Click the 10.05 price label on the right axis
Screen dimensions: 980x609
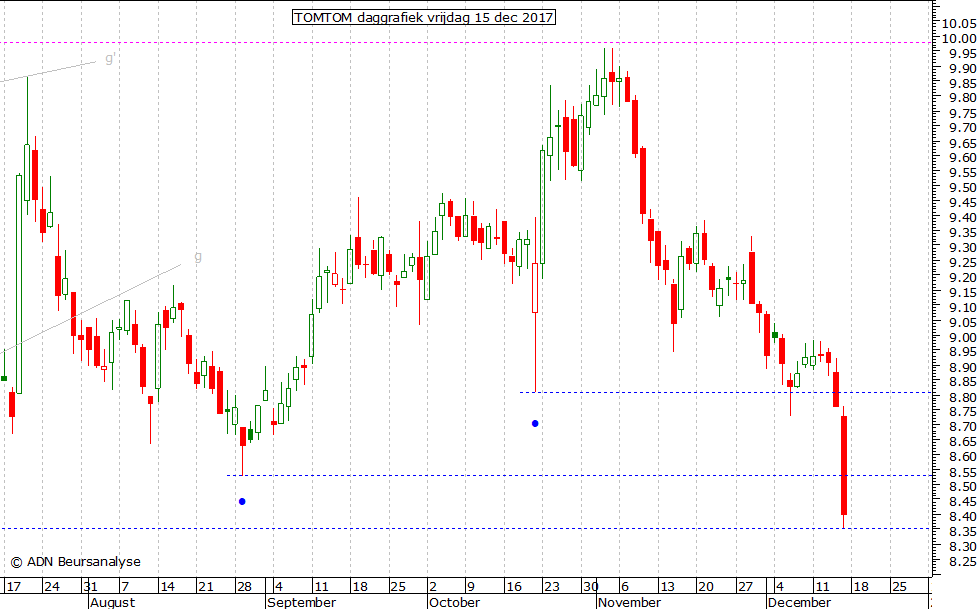pos(959,24)
